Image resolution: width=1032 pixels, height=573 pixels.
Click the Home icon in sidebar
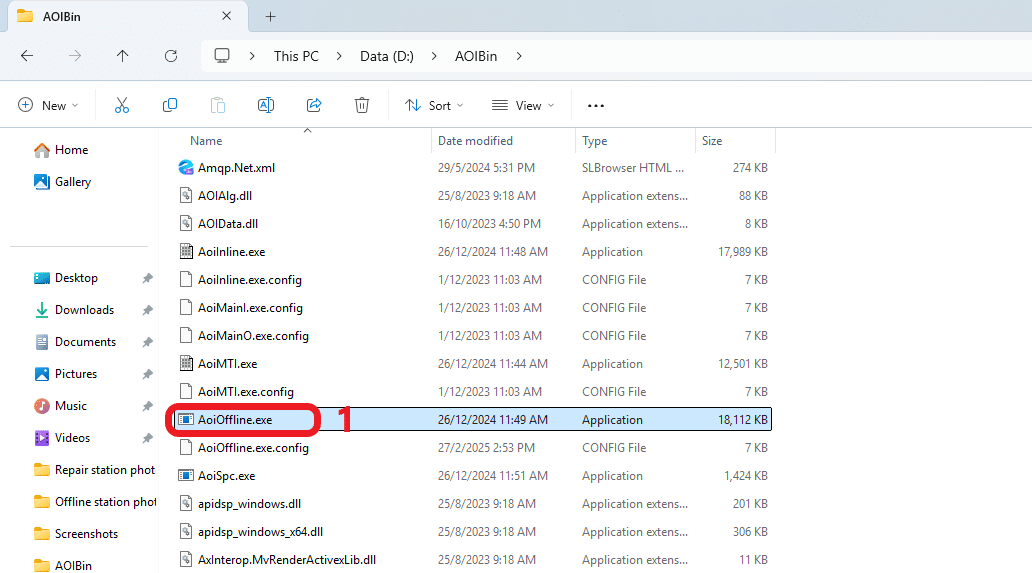(x=42, y=150)
